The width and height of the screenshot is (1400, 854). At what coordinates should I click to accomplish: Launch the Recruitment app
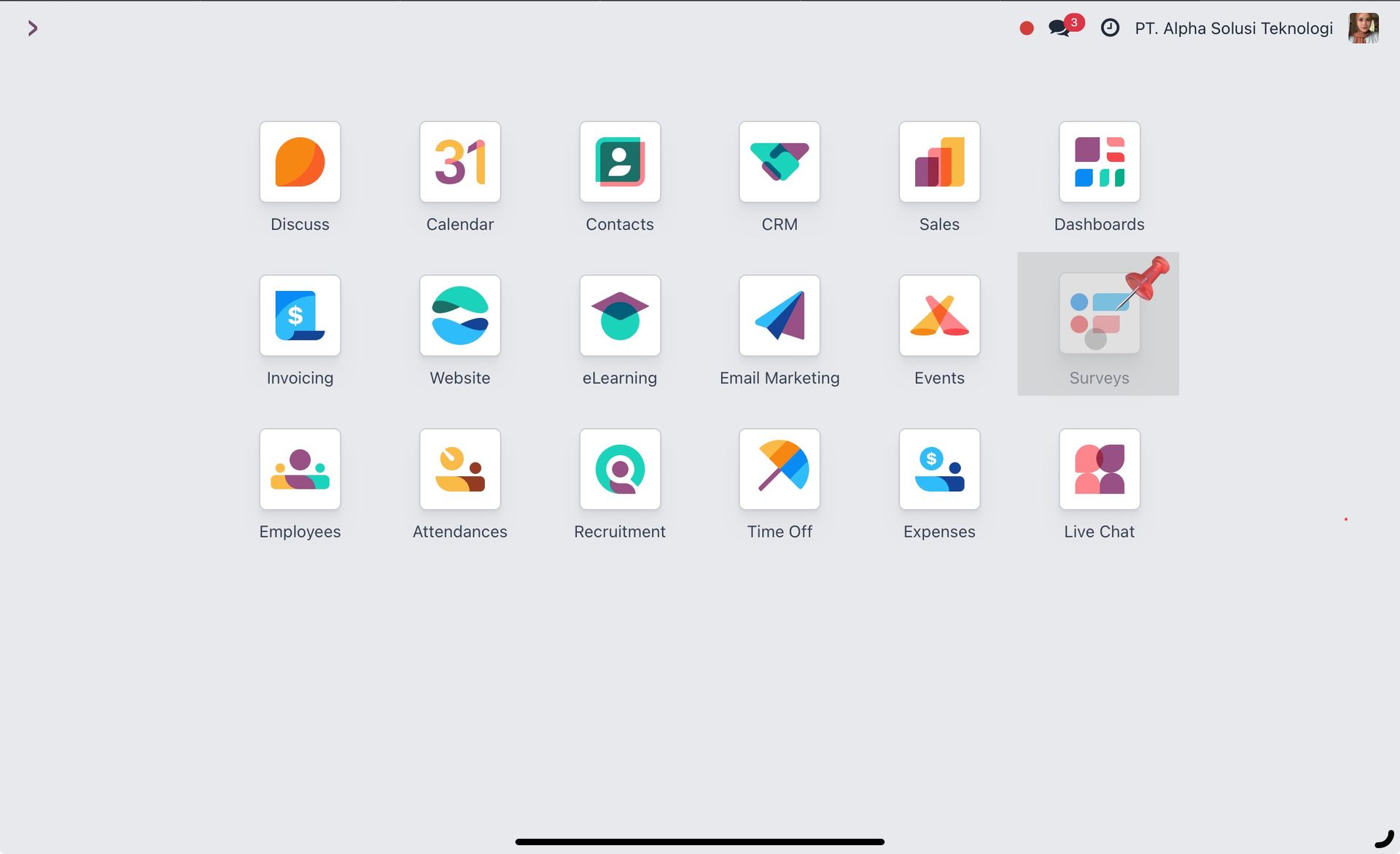[x=620, y=469]
